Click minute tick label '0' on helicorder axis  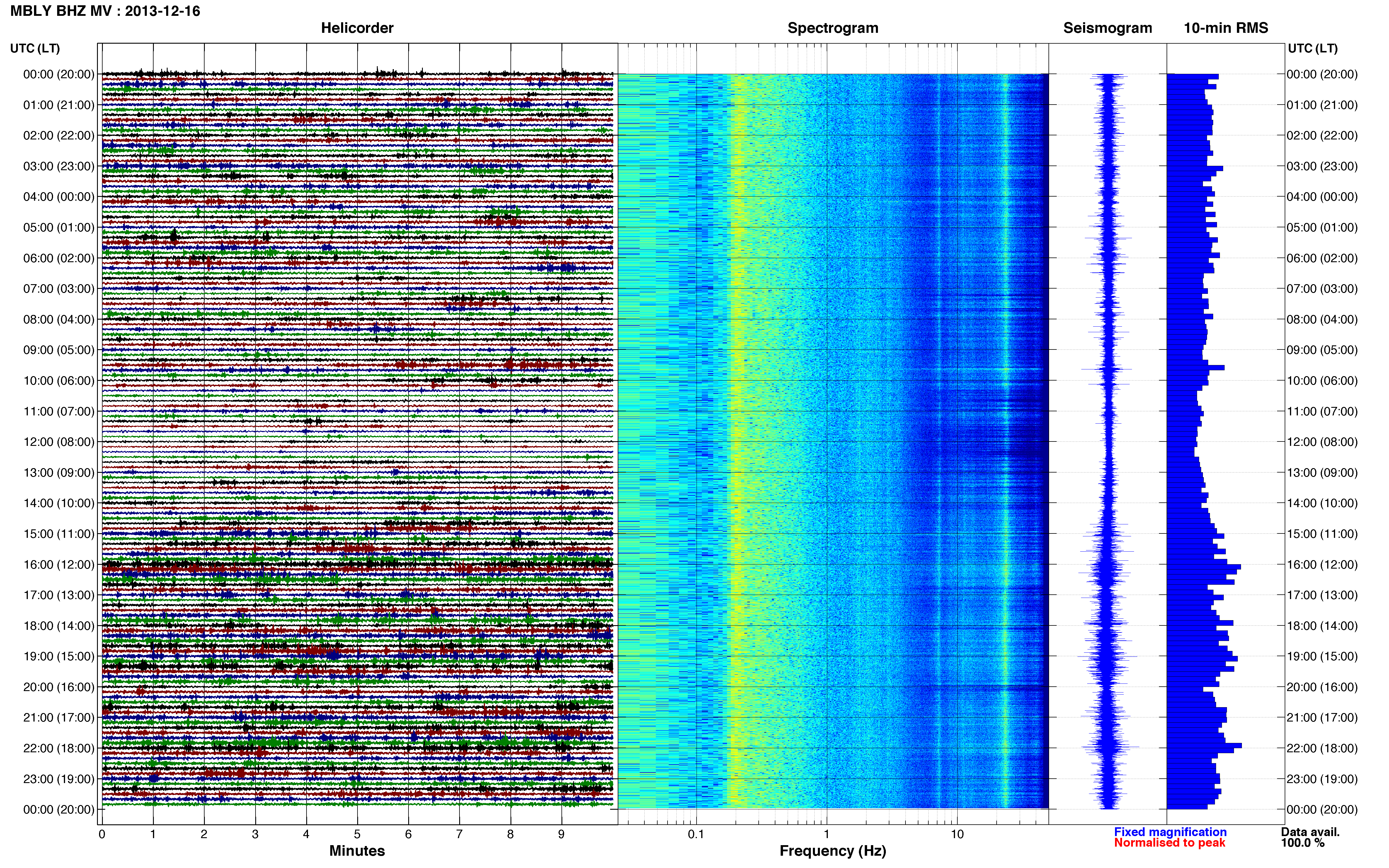coord(102,835)
